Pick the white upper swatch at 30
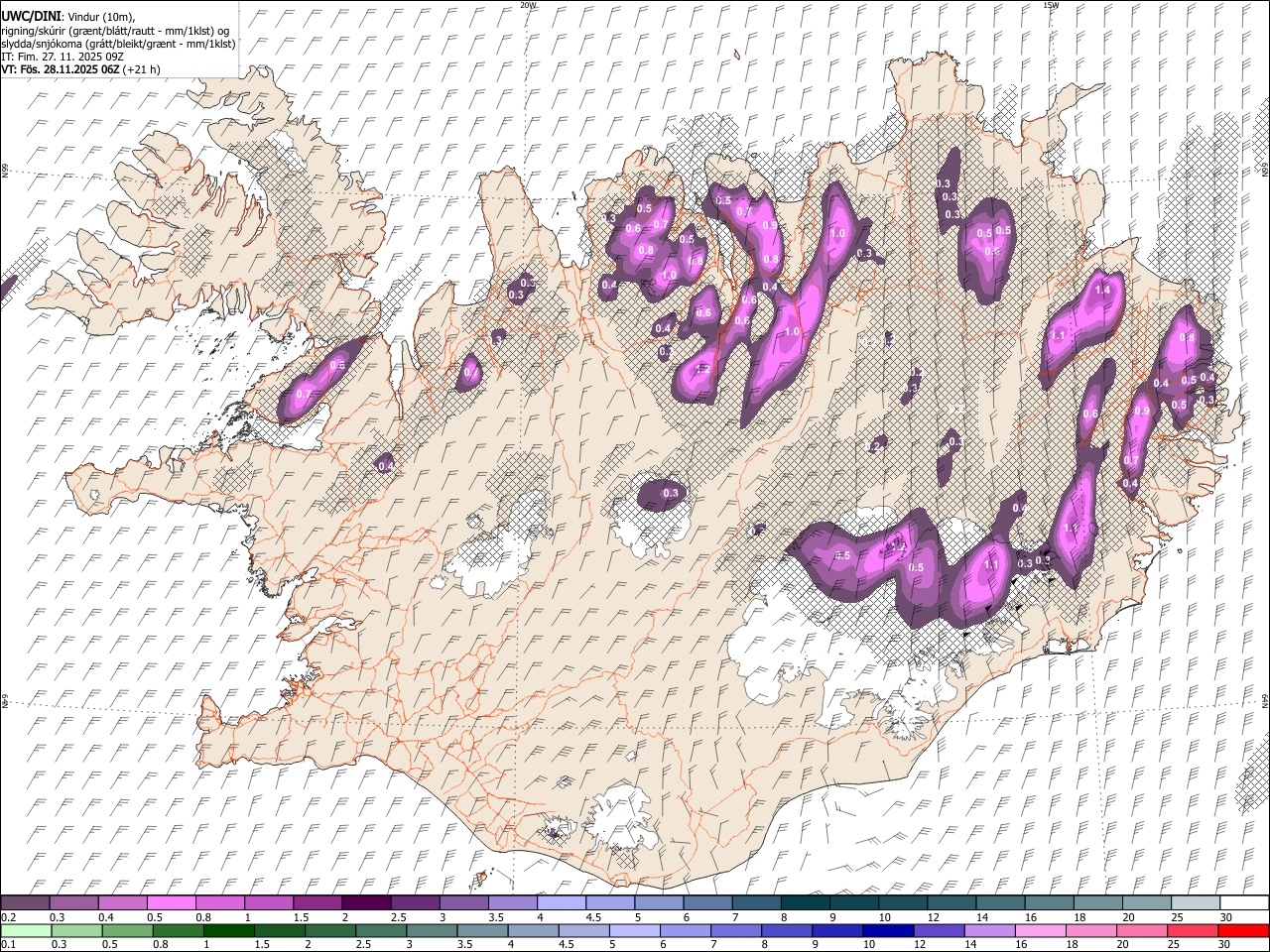This screenshot has height=952, width=1270. (x=1243, y=903)
